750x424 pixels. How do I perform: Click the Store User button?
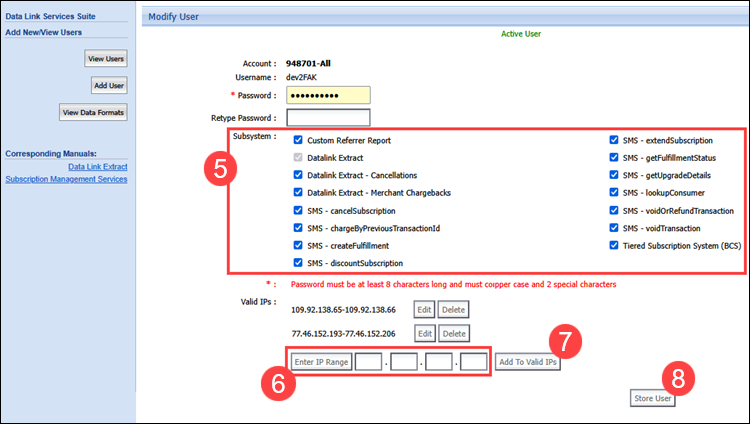pyautogui.click(x=652, y=400)
